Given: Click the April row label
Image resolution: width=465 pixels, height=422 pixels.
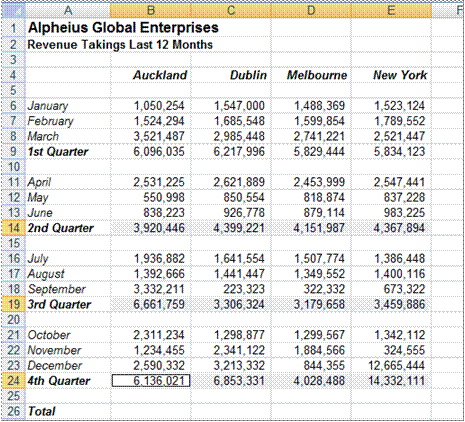Looking at the screenshot, I should [68, 182].
